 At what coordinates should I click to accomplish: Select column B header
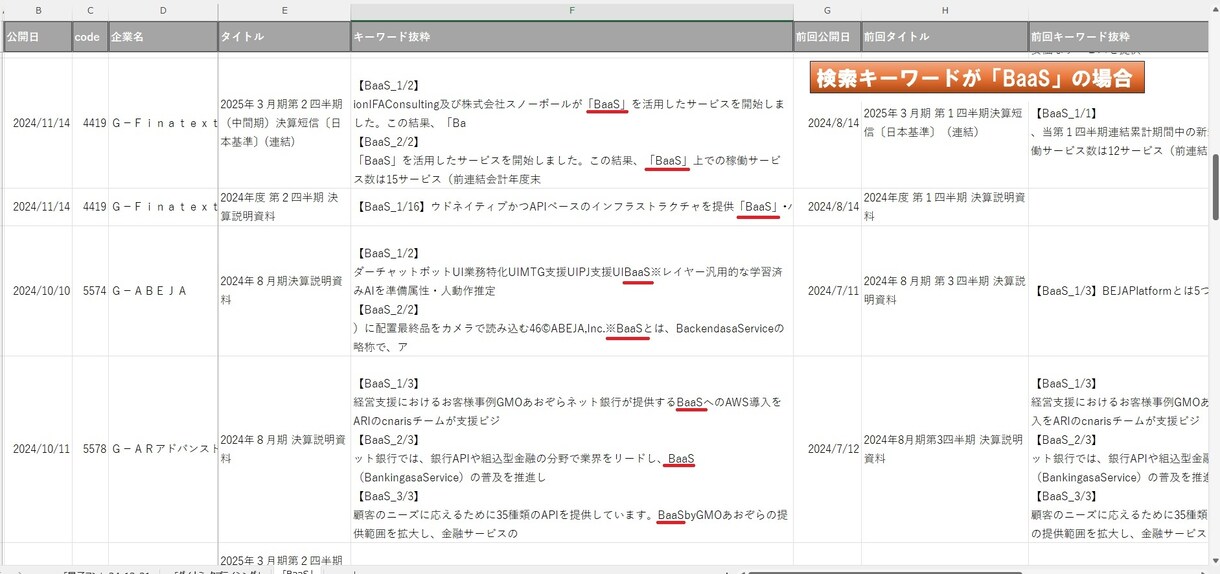click(x=38, y=10)
